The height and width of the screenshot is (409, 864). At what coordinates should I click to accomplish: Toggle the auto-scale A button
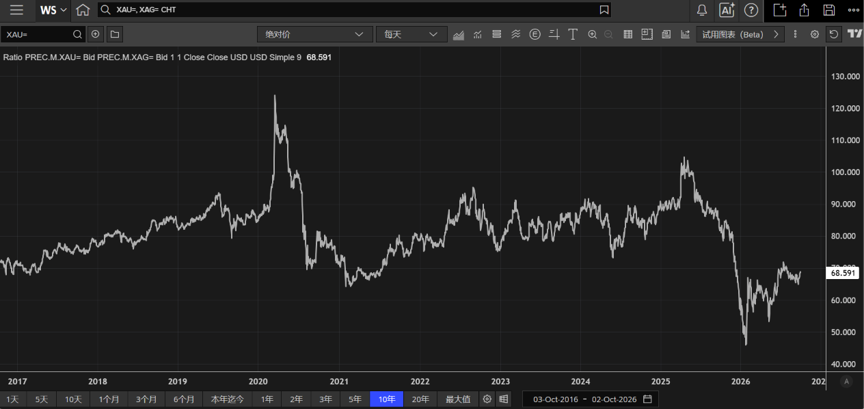coord(846,381)
